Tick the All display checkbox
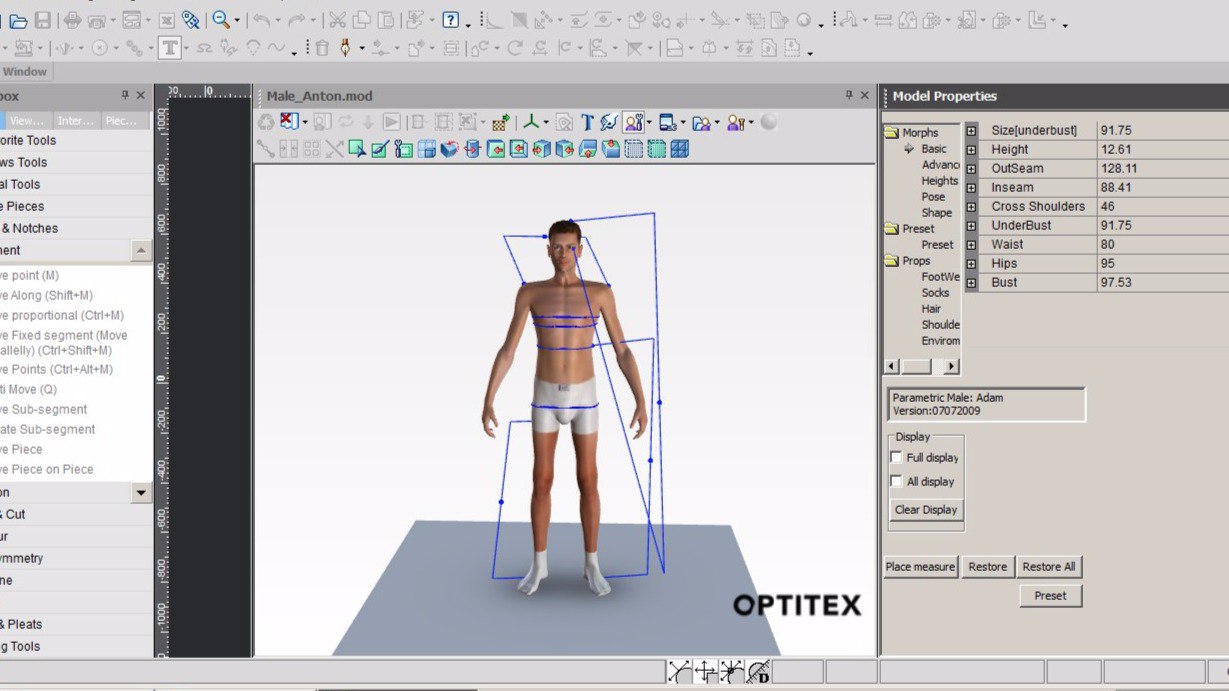The height and width of the screenshot is (691, 1229). [x=896, y=482]
